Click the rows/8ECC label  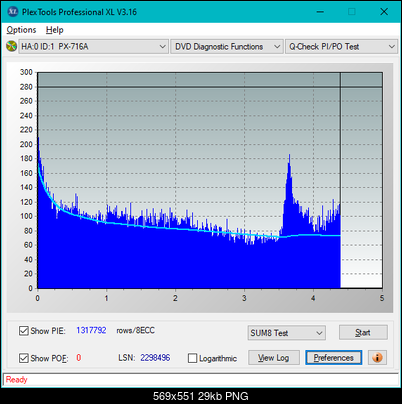click(135, 330)
